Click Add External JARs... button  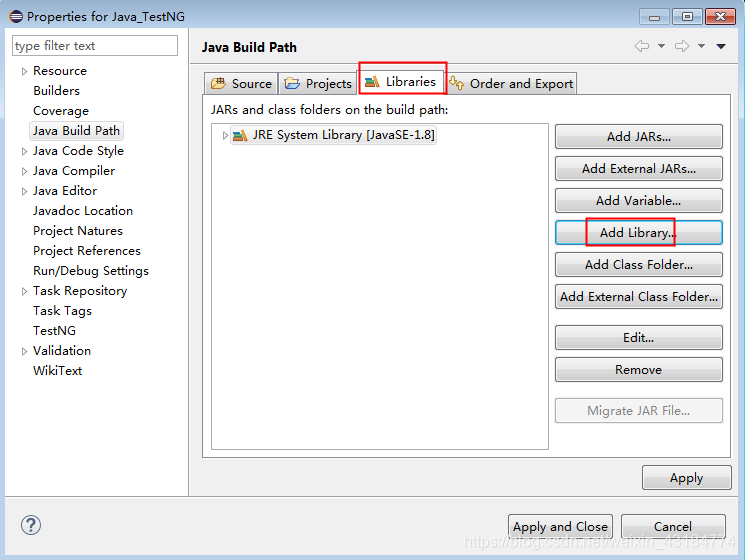[639, 169]
